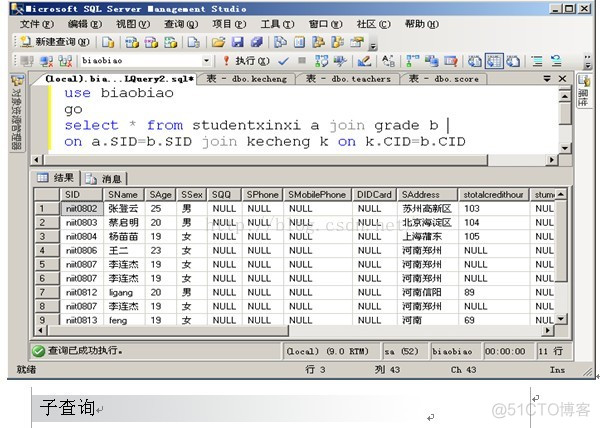
Task: Open the Registered Servers window icon
Action: (280, 42)
